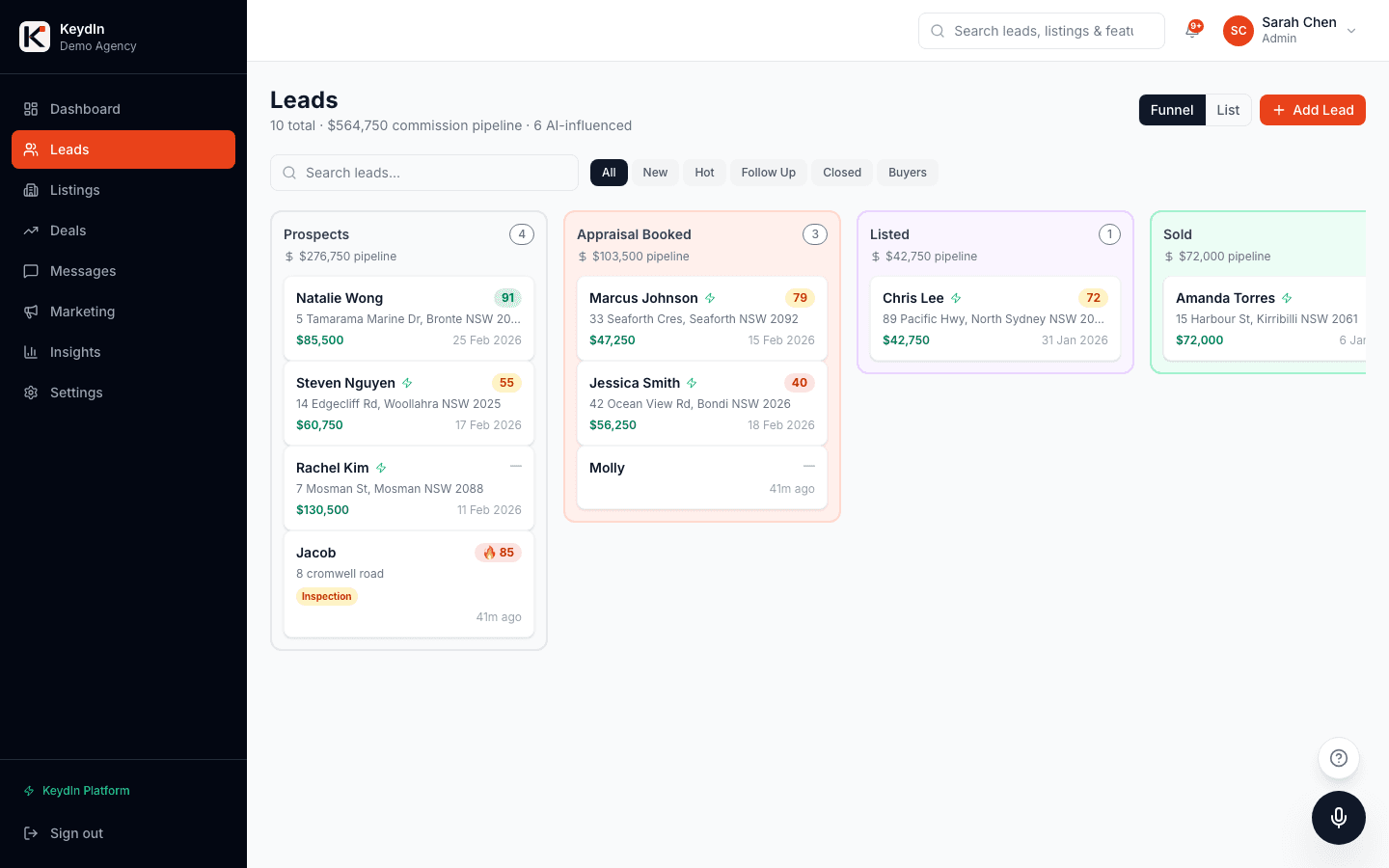Enable the Hot leads filter
The height and width of the screenshot is (868, 1389).
pos(704,172)
